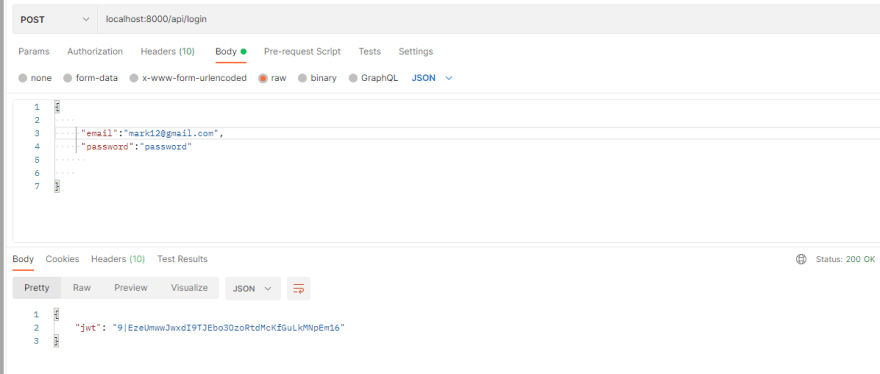This screenshot has height=374, width=880.
Task: Open the response Cookies tab
Action: (62, 259)
